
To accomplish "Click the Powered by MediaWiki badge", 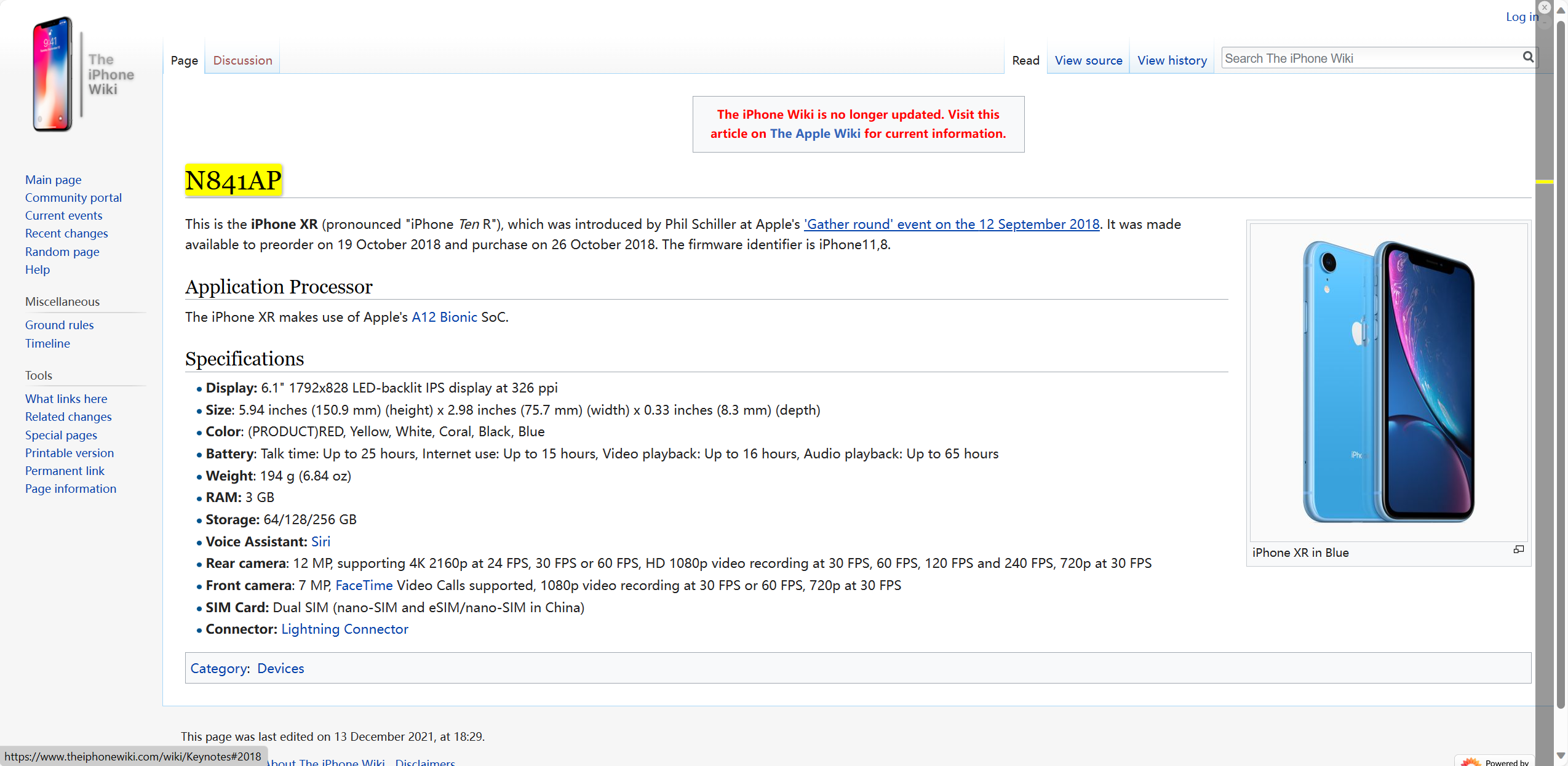I will 1495,761.
